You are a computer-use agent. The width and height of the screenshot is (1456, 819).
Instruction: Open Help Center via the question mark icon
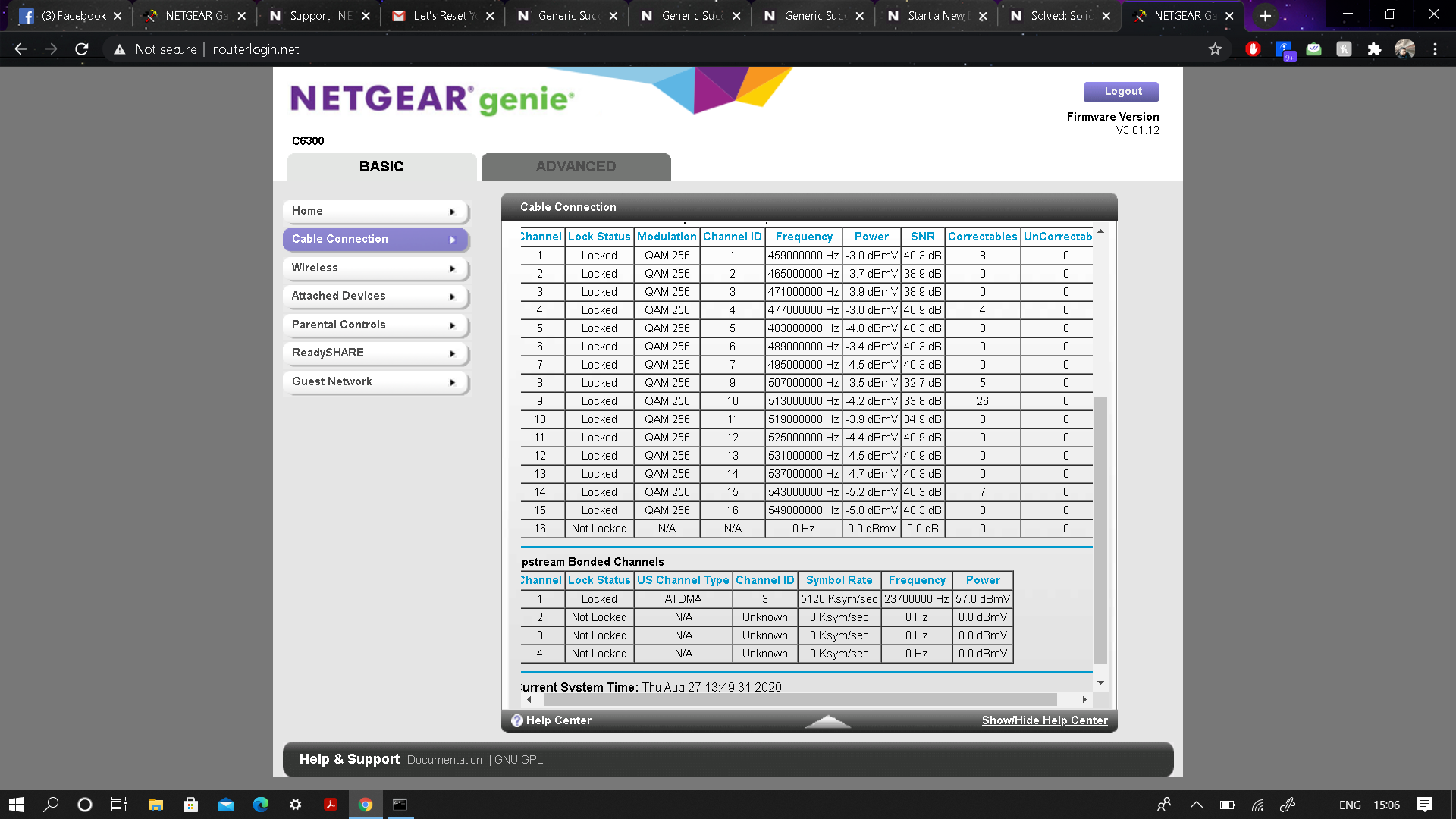pyautogui.click(x=517, y=720)
